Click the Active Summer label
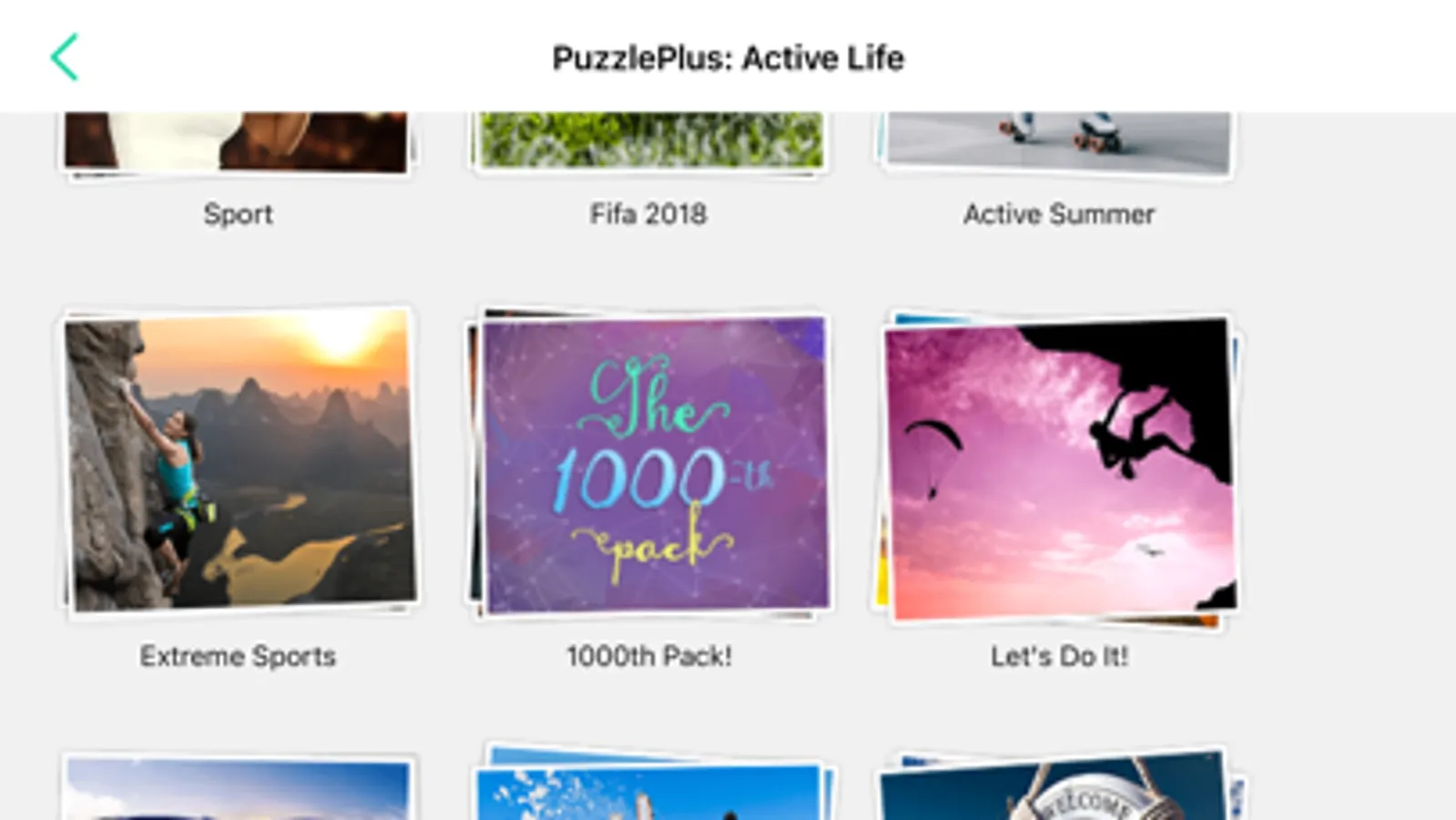 click(1059, 214)
